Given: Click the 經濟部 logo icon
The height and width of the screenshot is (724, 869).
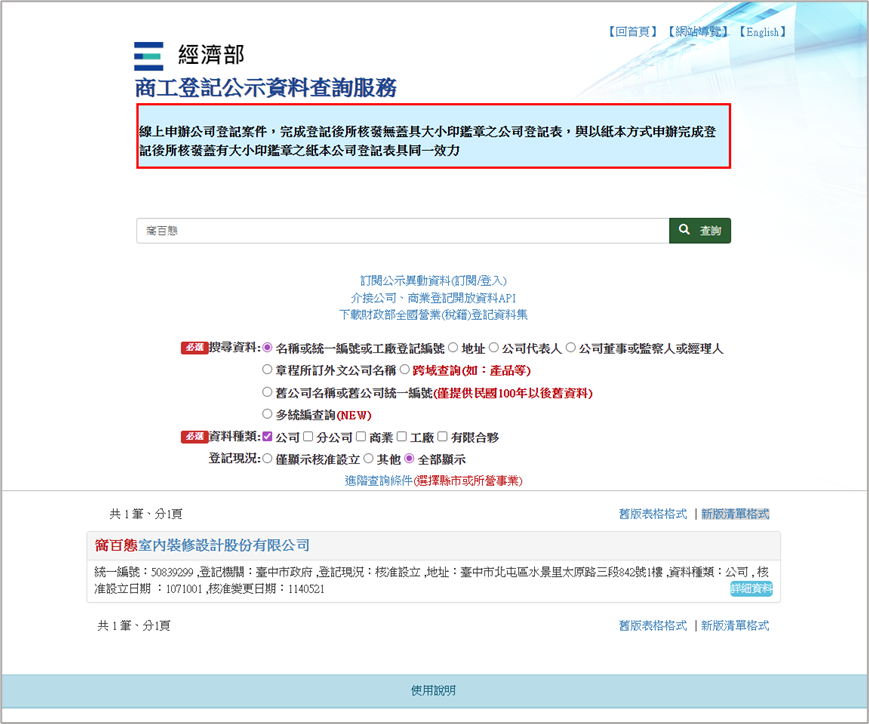Looking at the screenshot, I should [x=149, y=56].
